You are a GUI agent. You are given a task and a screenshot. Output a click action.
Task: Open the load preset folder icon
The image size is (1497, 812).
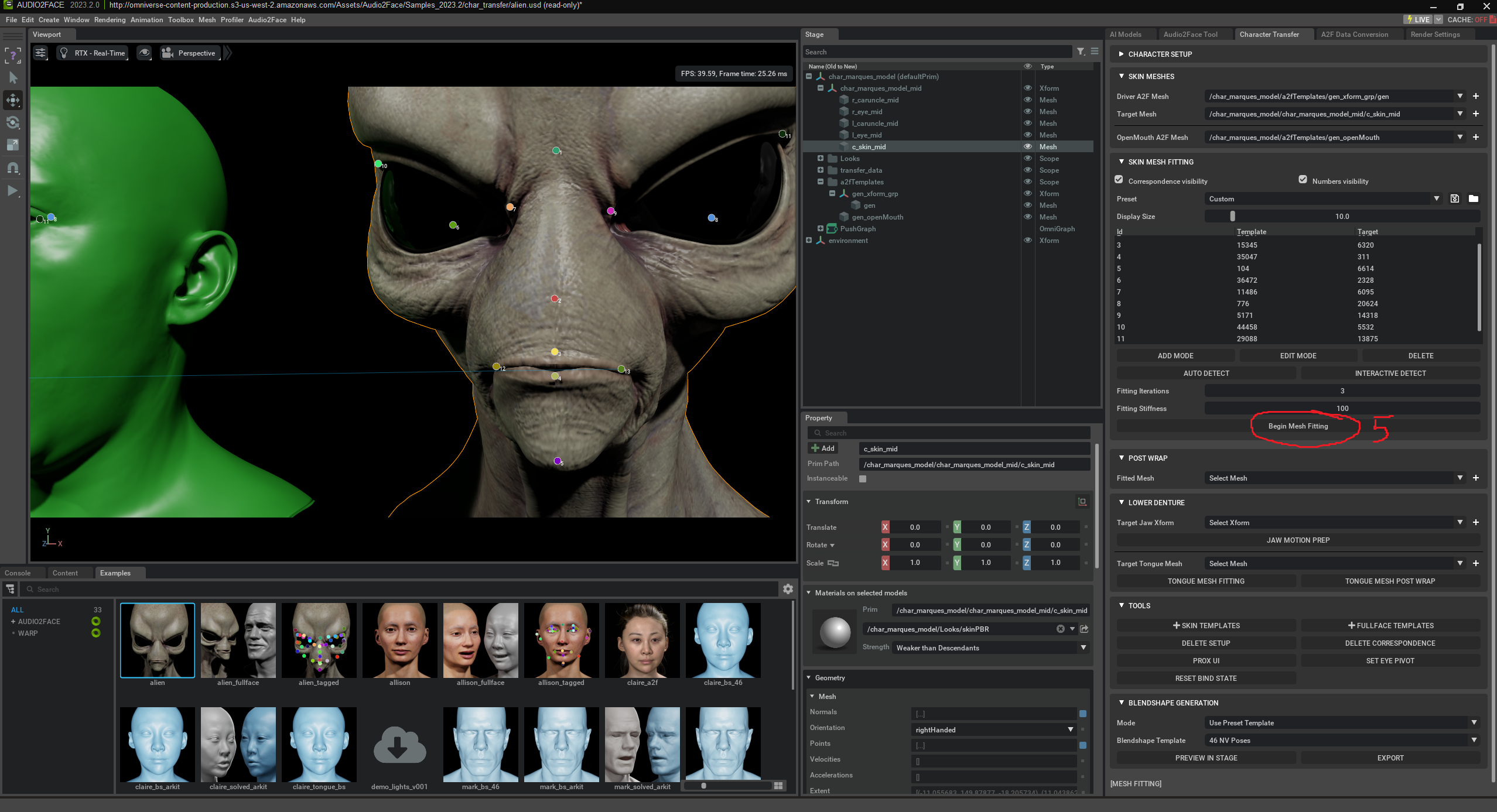(1474, 199)
